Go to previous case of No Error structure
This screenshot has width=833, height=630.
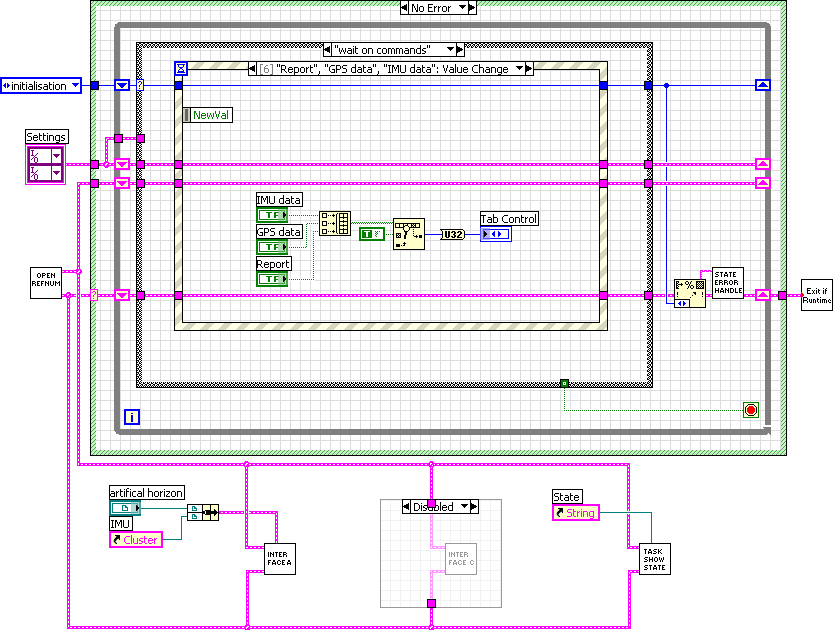click(x=404, y=7)
